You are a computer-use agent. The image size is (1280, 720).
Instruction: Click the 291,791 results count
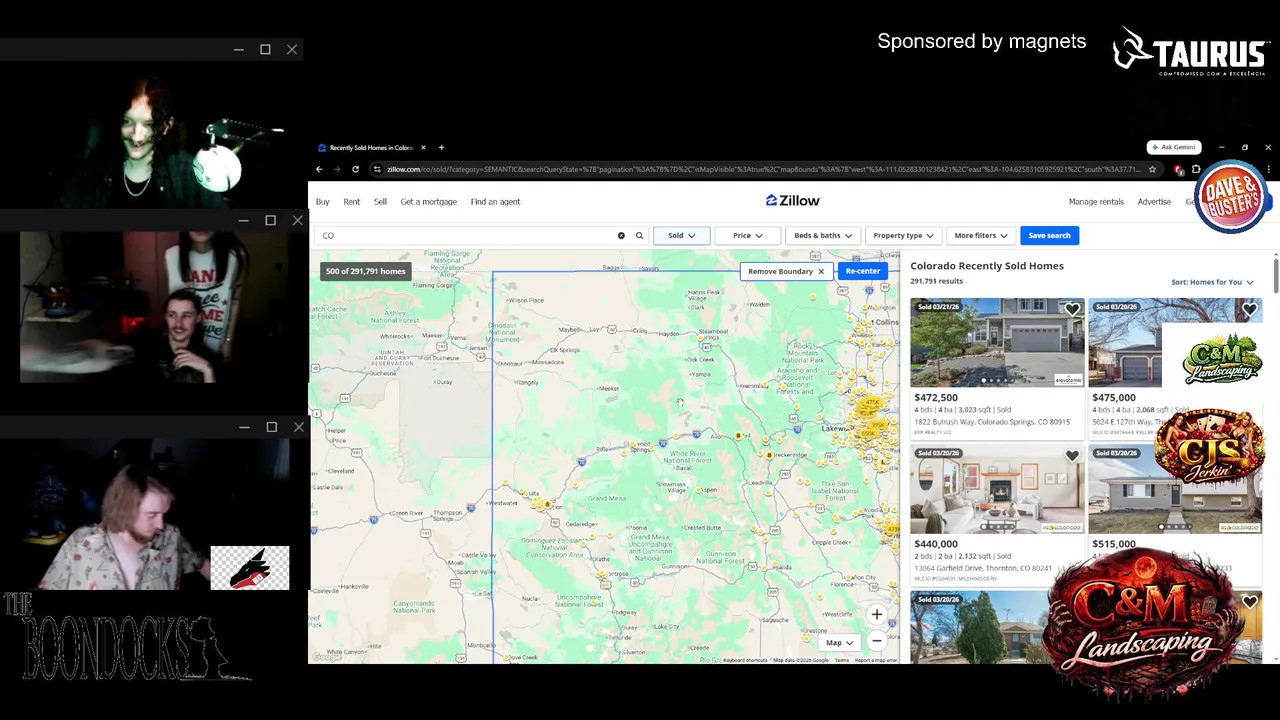936,281
